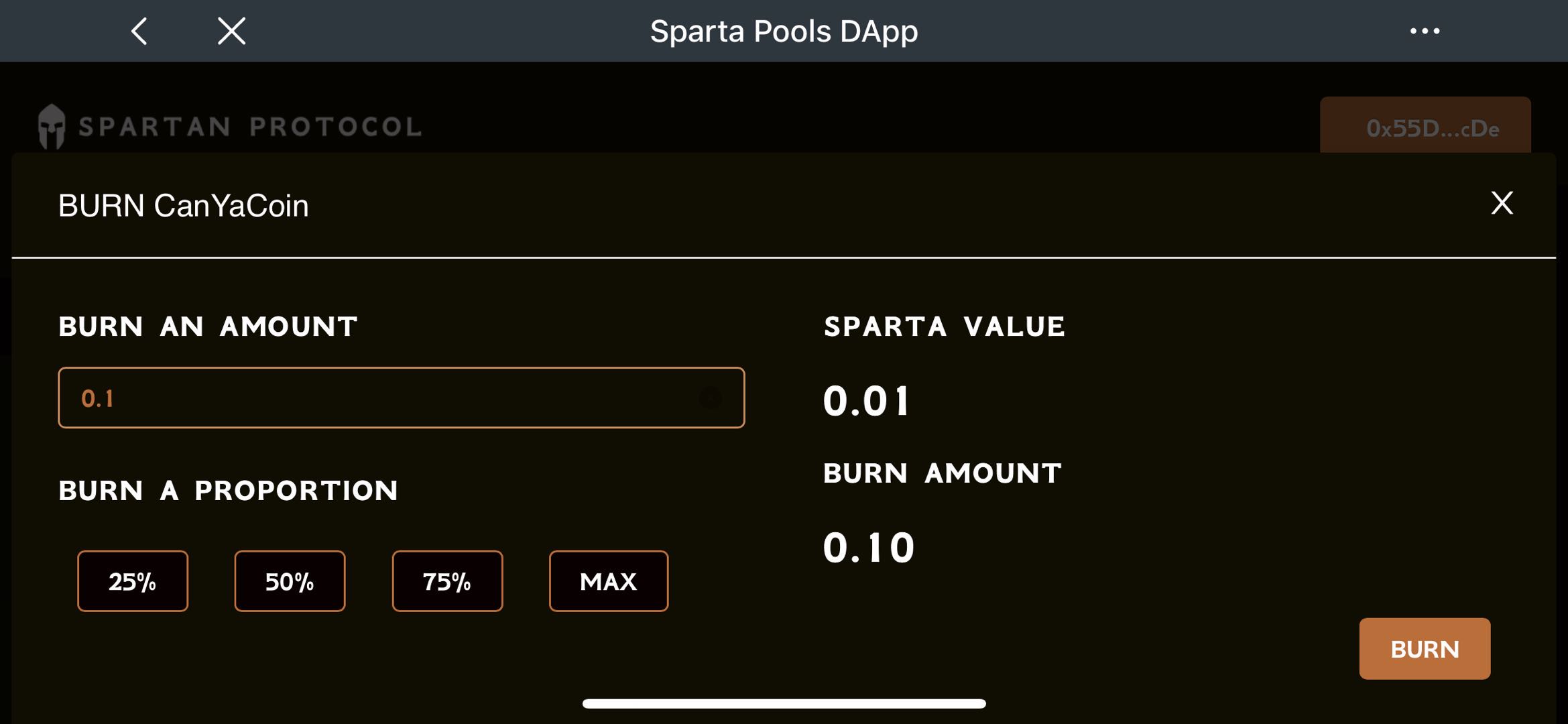Select the 50% burn proportion
This screenshot has width=1568, height=724.
click(x=290, y=581)
